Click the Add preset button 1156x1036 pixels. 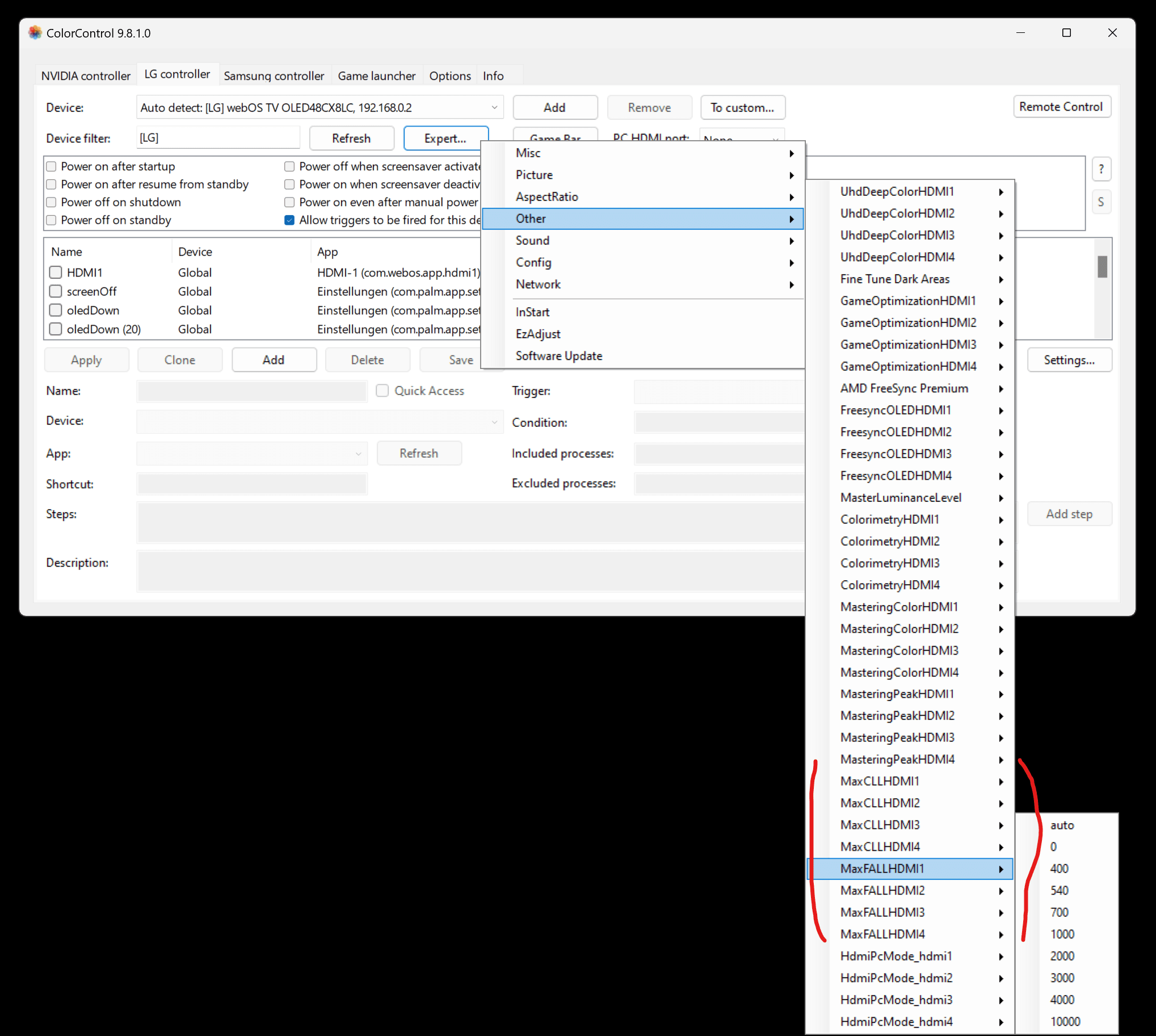[x=274, y=360]
